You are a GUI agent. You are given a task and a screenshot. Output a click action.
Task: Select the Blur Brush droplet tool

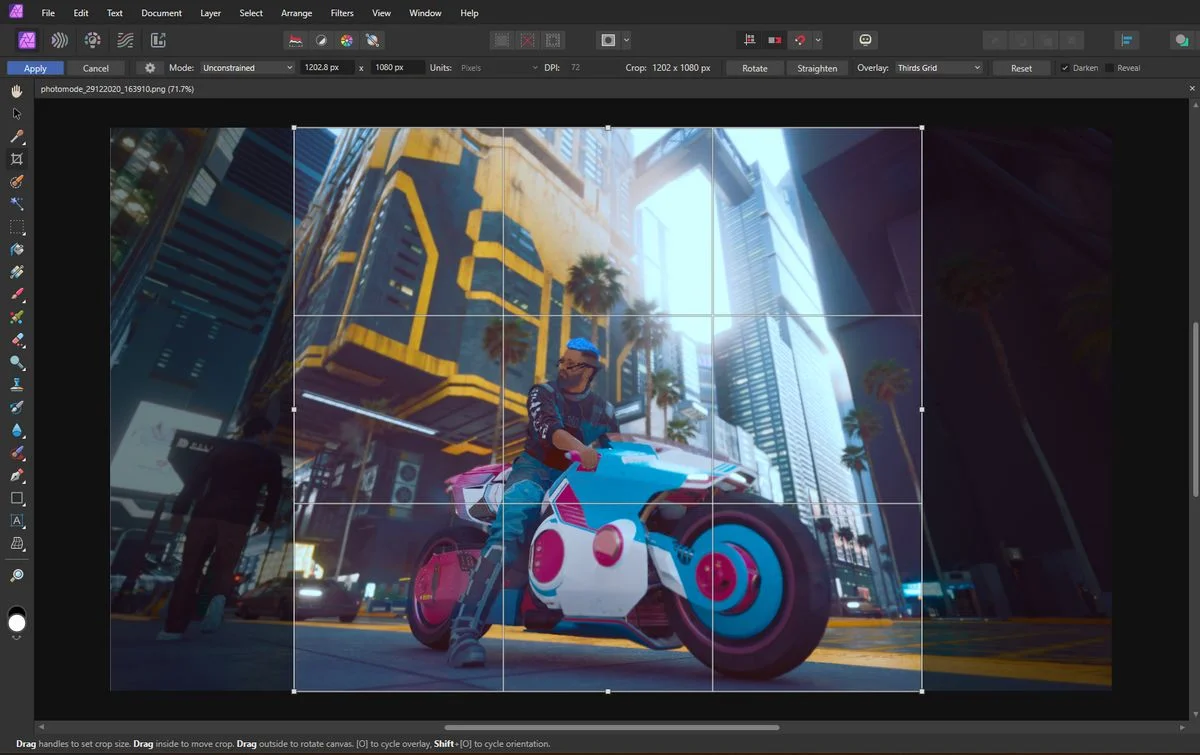coord(17,430)
